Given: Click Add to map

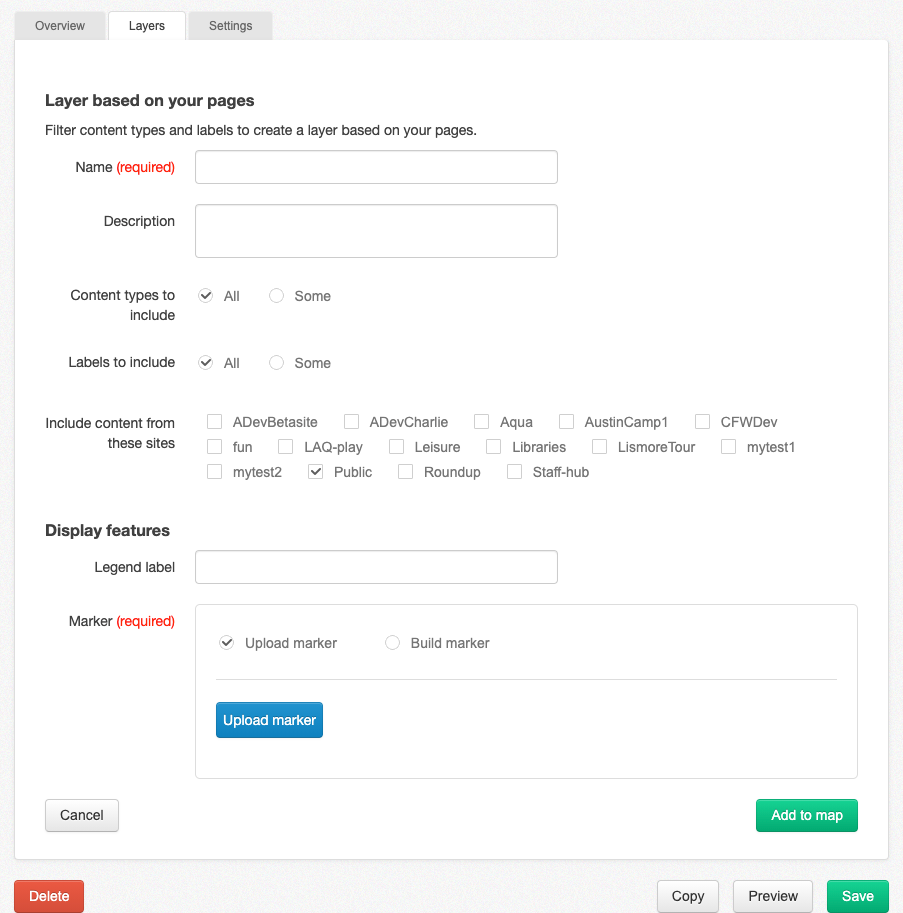Looking at the screenshot, I should pyautogui.click(x=806, y=815).
